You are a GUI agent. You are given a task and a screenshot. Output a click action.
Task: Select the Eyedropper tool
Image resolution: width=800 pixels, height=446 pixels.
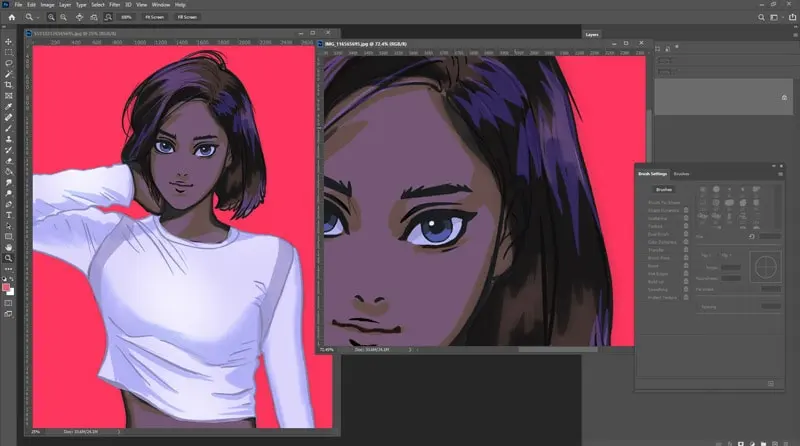pyautogui.click(x=8, y=106)
